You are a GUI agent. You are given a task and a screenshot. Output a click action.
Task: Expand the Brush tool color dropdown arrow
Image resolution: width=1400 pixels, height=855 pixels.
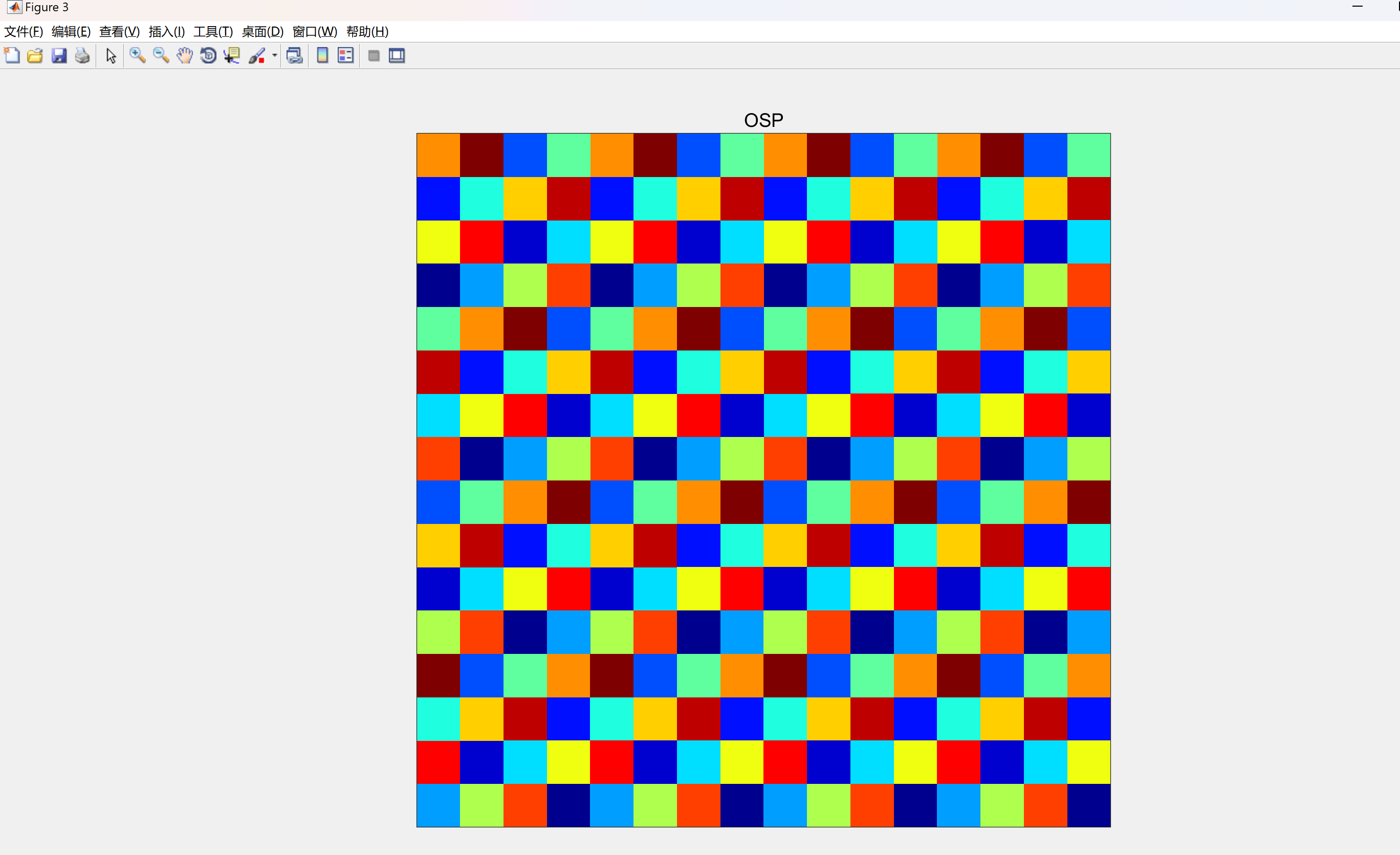click(274, 56)
